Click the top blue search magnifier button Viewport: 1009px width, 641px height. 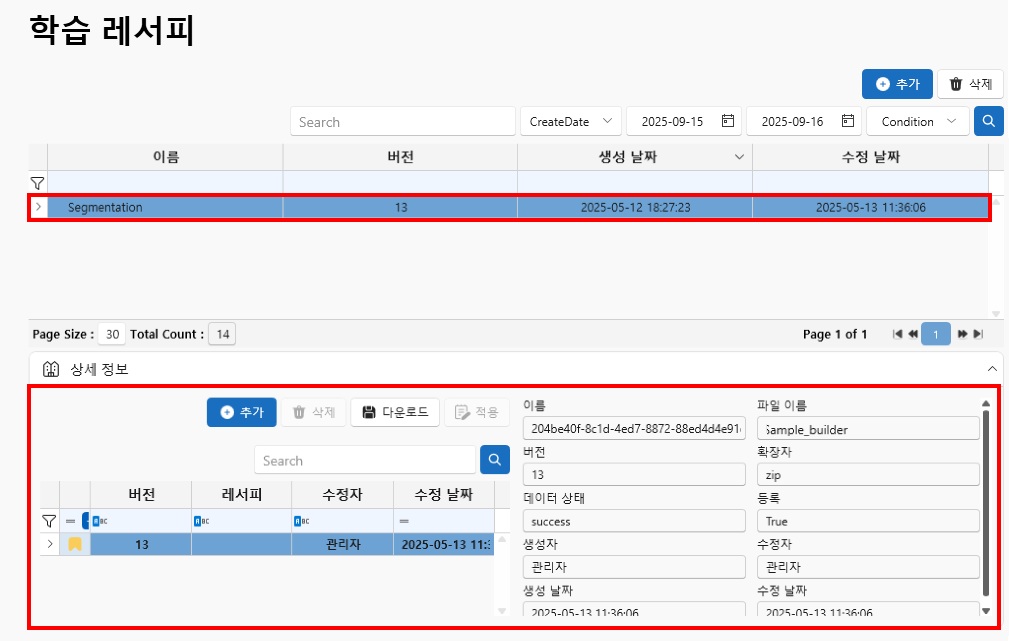pos(987,121)
